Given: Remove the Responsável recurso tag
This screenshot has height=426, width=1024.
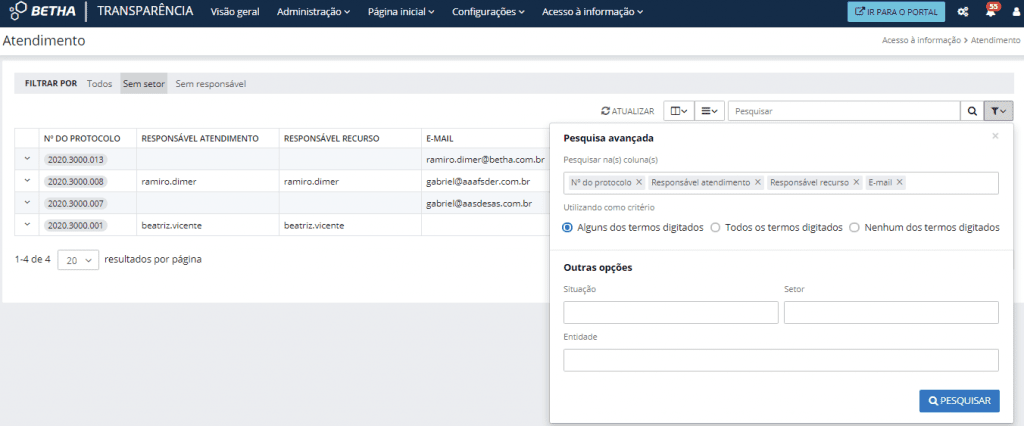Looking at the screenshot, I should [857, 182].
